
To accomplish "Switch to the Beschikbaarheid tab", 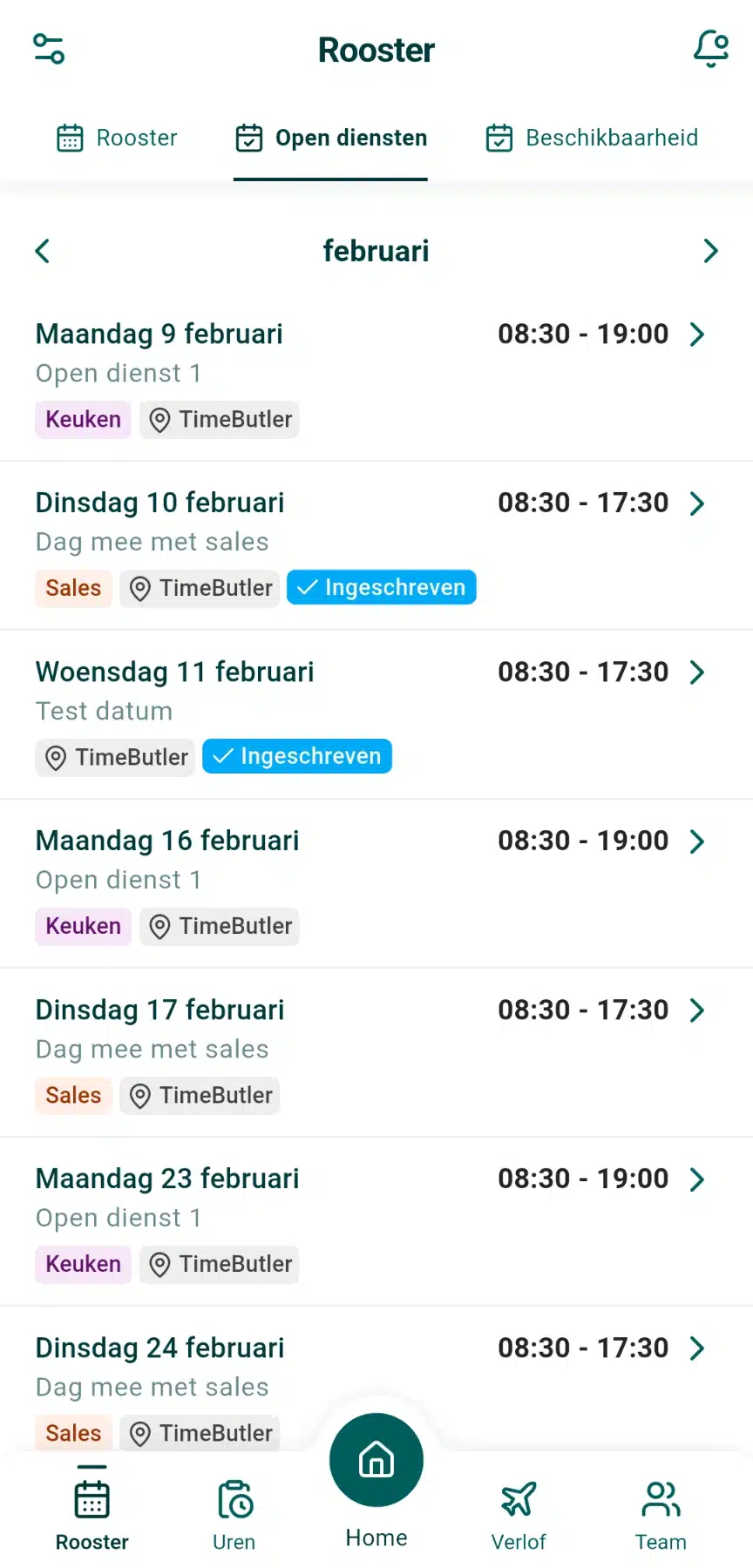I will click(x=593, y=138).
